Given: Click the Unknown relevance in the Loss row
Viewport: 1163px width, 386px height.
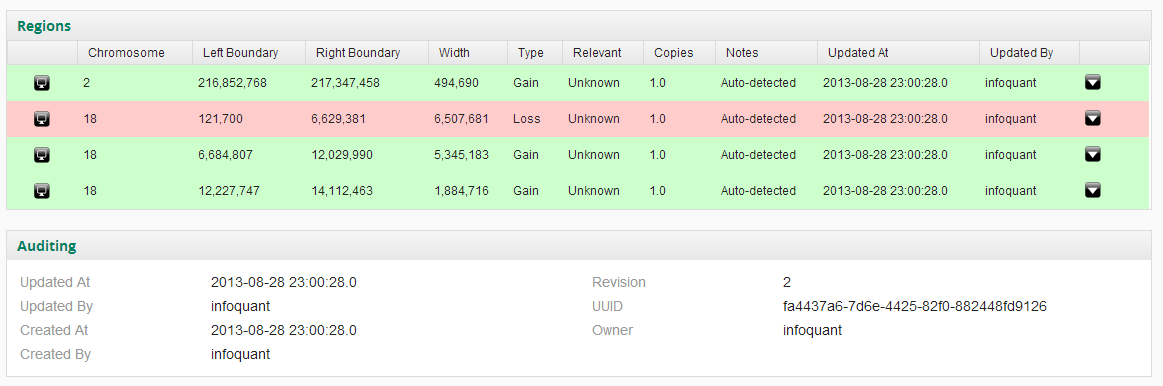Looking at the screenshot, I should tap(594, 119).
